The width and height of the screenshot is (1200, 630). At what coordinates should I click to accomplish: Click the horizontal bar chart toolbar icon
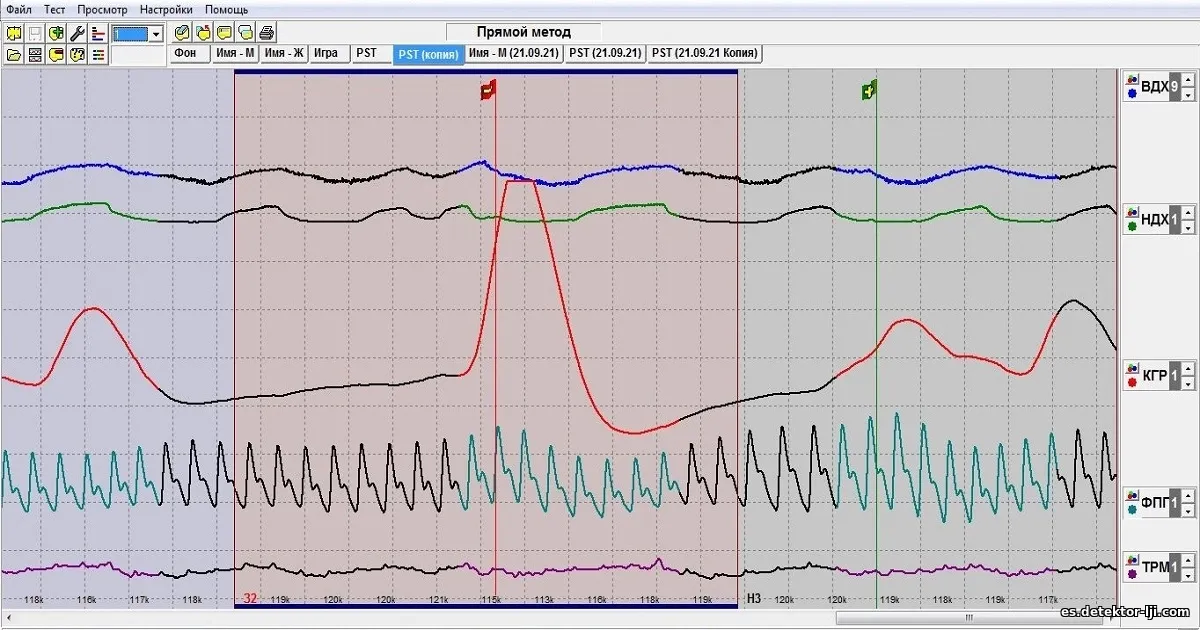97,33
